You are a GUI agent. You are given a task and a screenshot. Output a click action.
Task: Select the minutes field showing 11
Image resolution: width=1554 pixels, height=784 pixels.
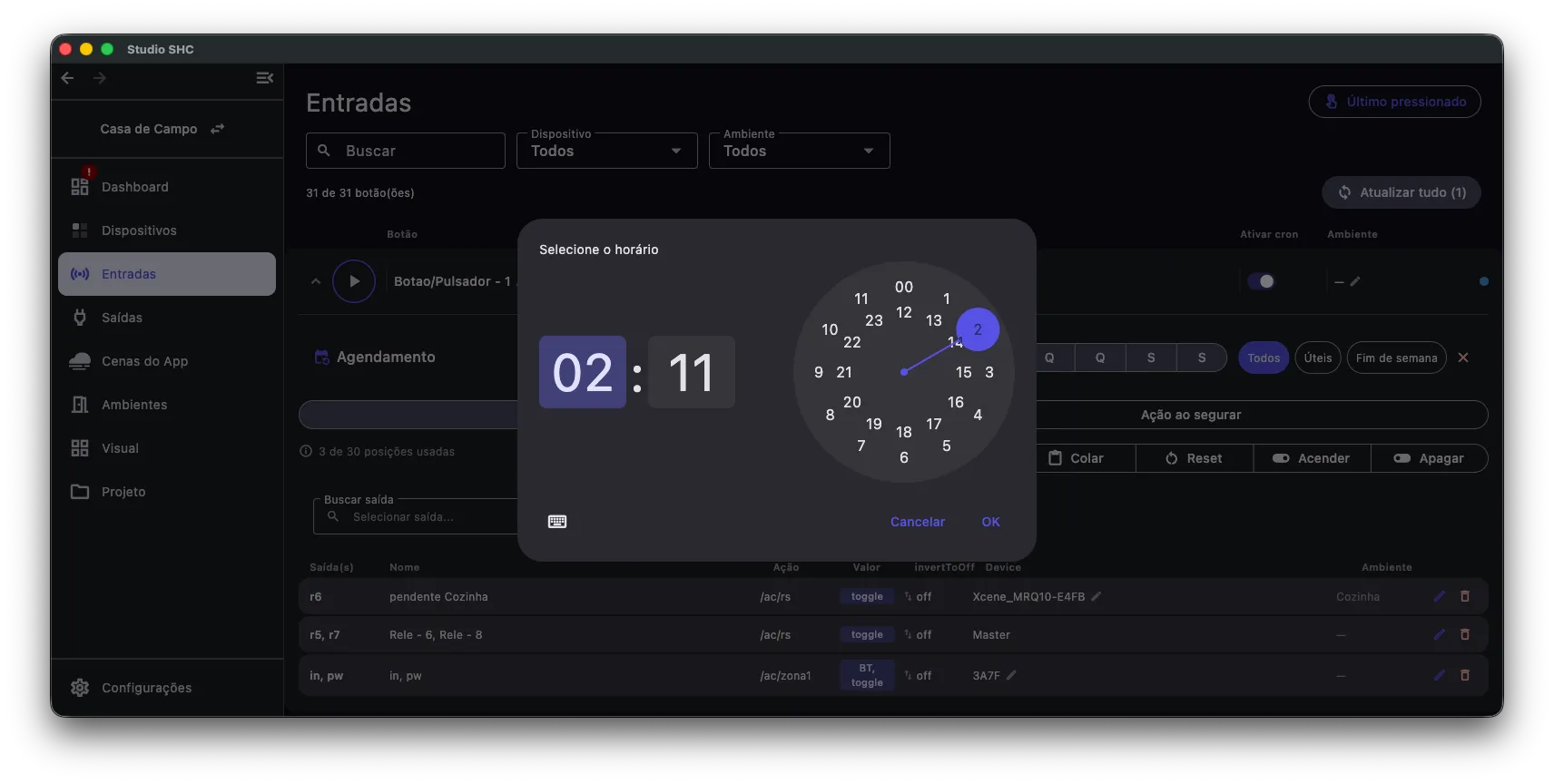(692, 372)
